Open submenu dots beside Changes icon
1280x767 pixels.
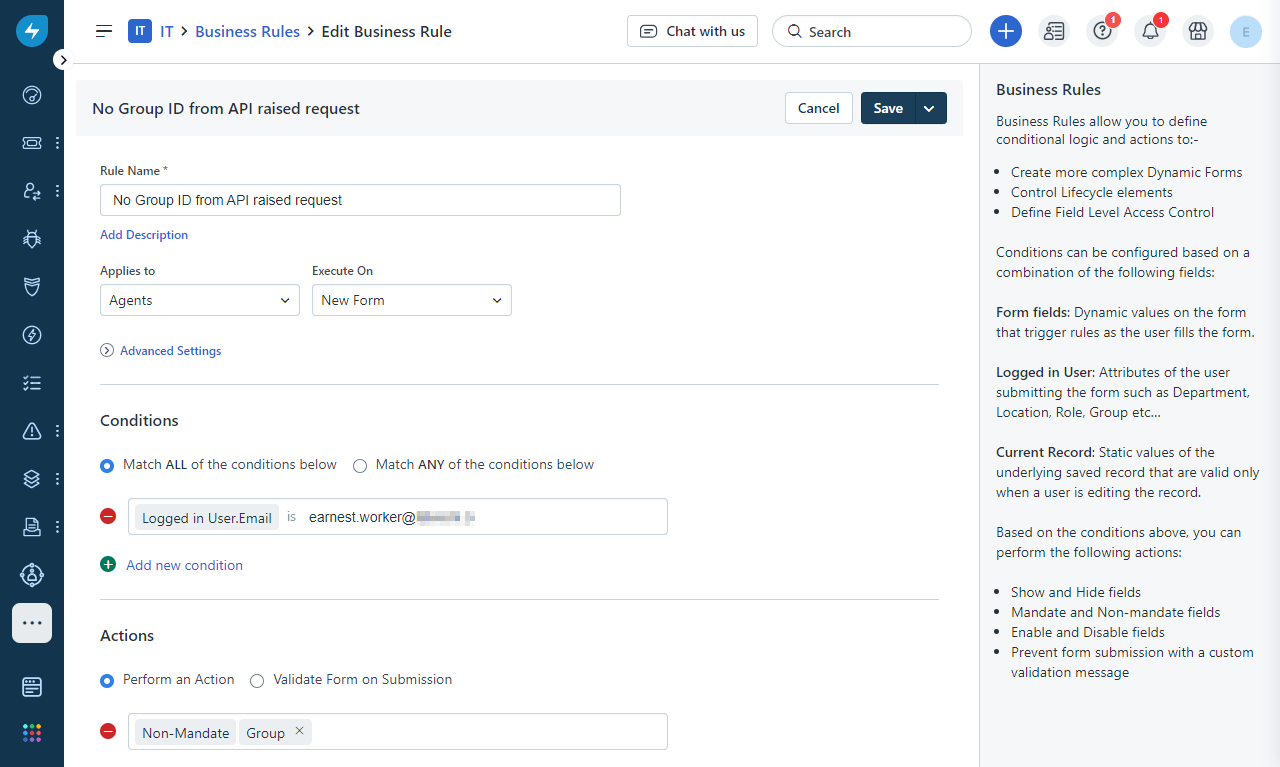click(57, 191)
